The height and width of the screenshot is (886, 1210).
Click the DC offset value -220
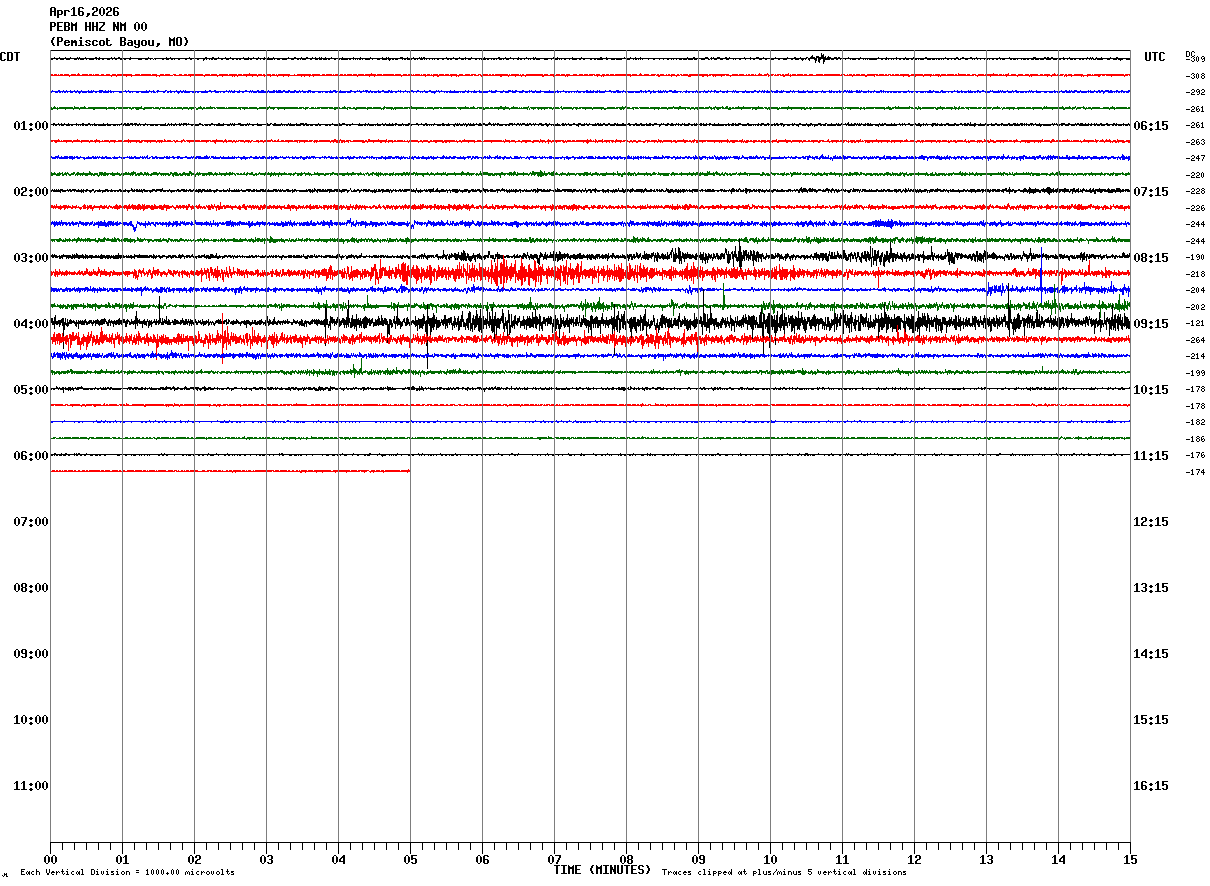click(x=1195, y=175)
